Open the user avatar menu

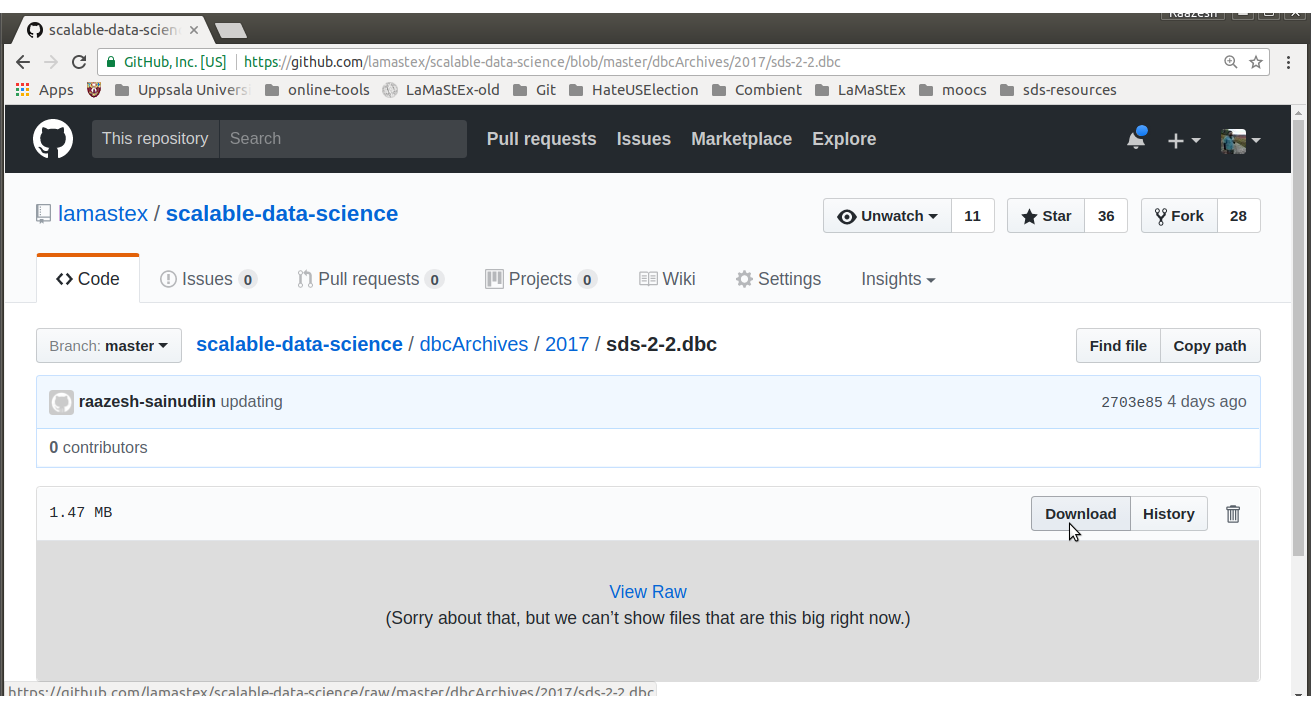[x=1240, y=141]
